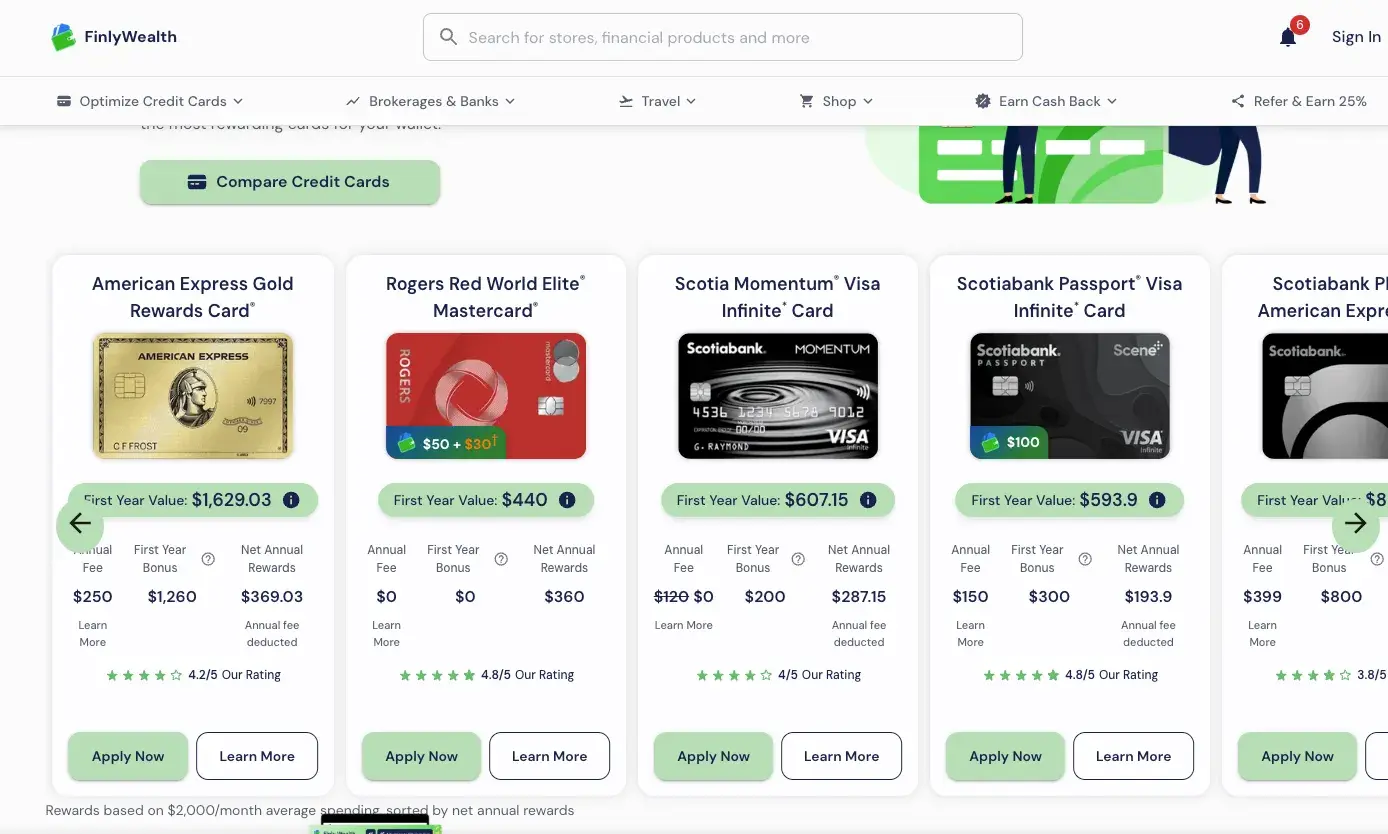Apply Now for Scotia Momentum Visa Infinite

pos(713,756)
